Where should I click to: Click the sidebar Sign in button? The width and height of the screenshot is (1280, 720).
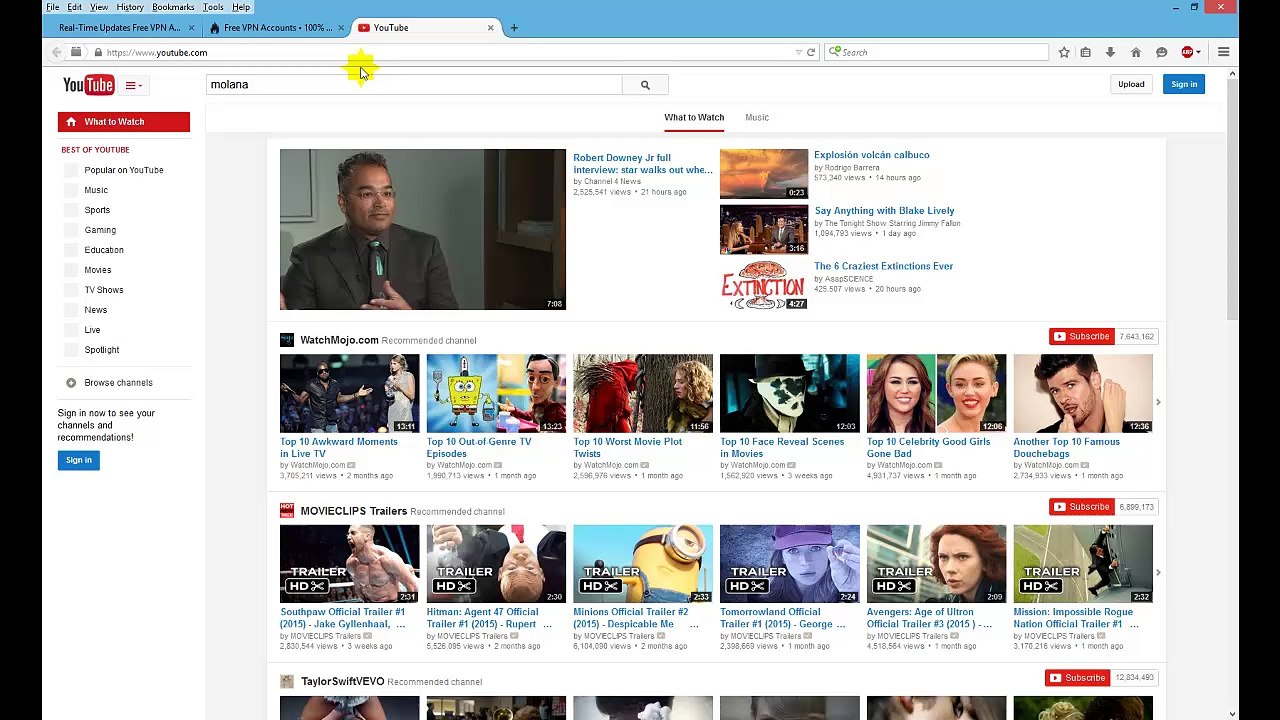[79, 460]
